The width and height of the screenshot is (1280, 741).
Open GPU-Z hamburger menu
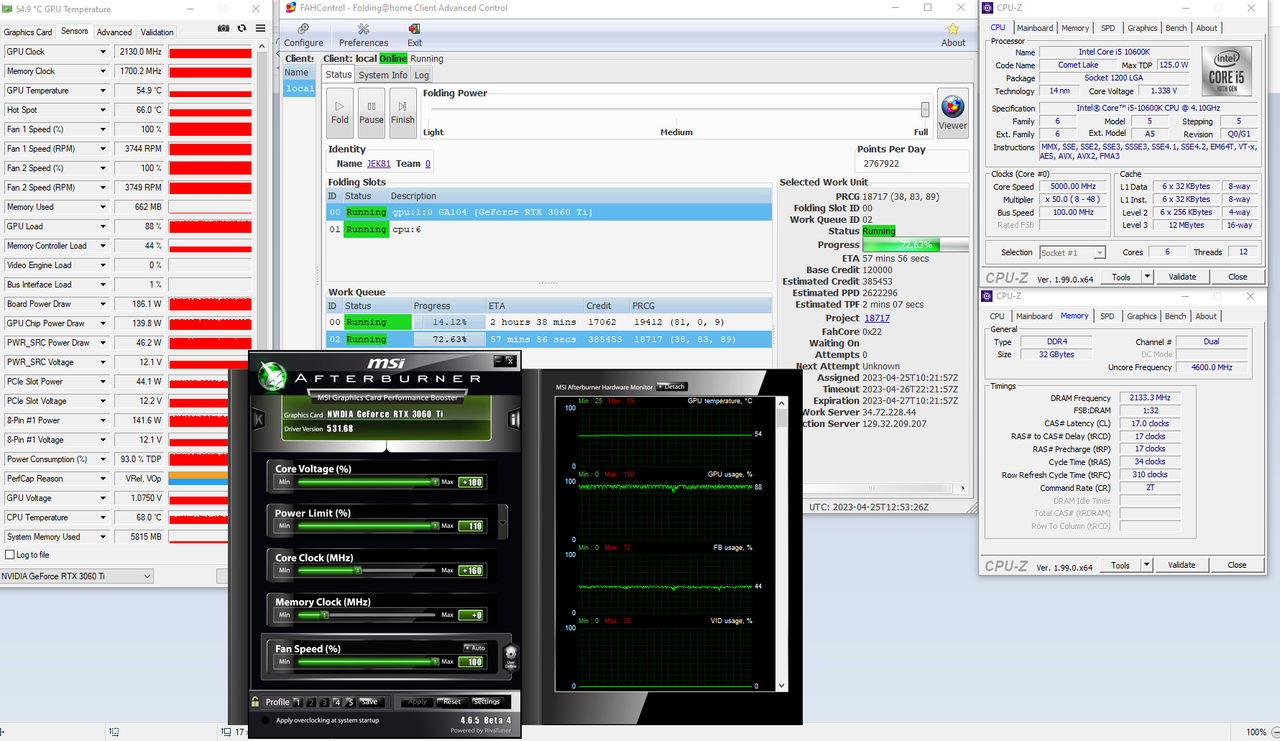point(261,30)
